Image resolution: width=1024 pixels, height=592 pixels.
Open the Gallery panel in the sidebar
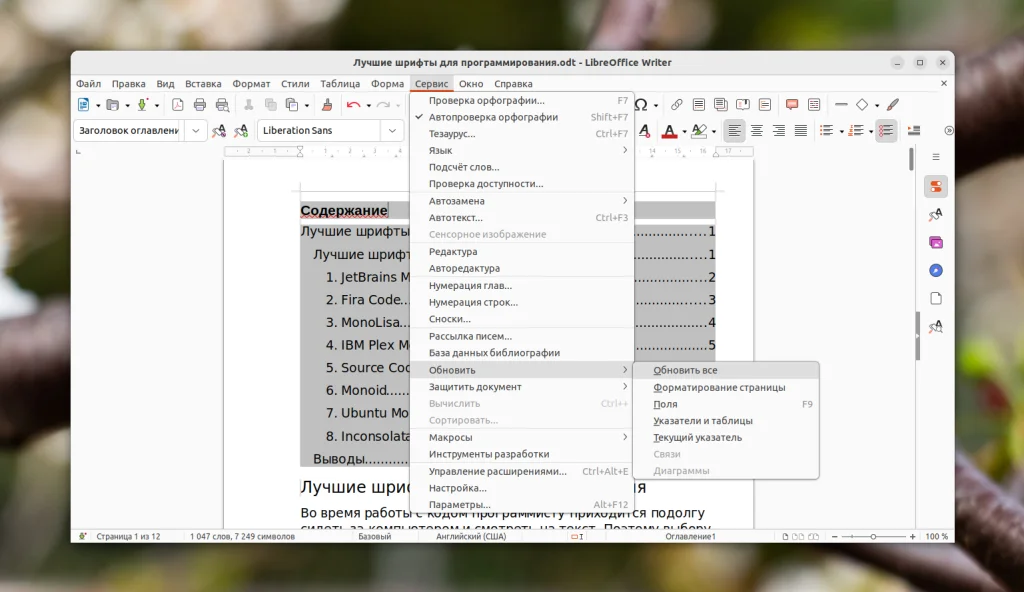(x=936, y=242)
